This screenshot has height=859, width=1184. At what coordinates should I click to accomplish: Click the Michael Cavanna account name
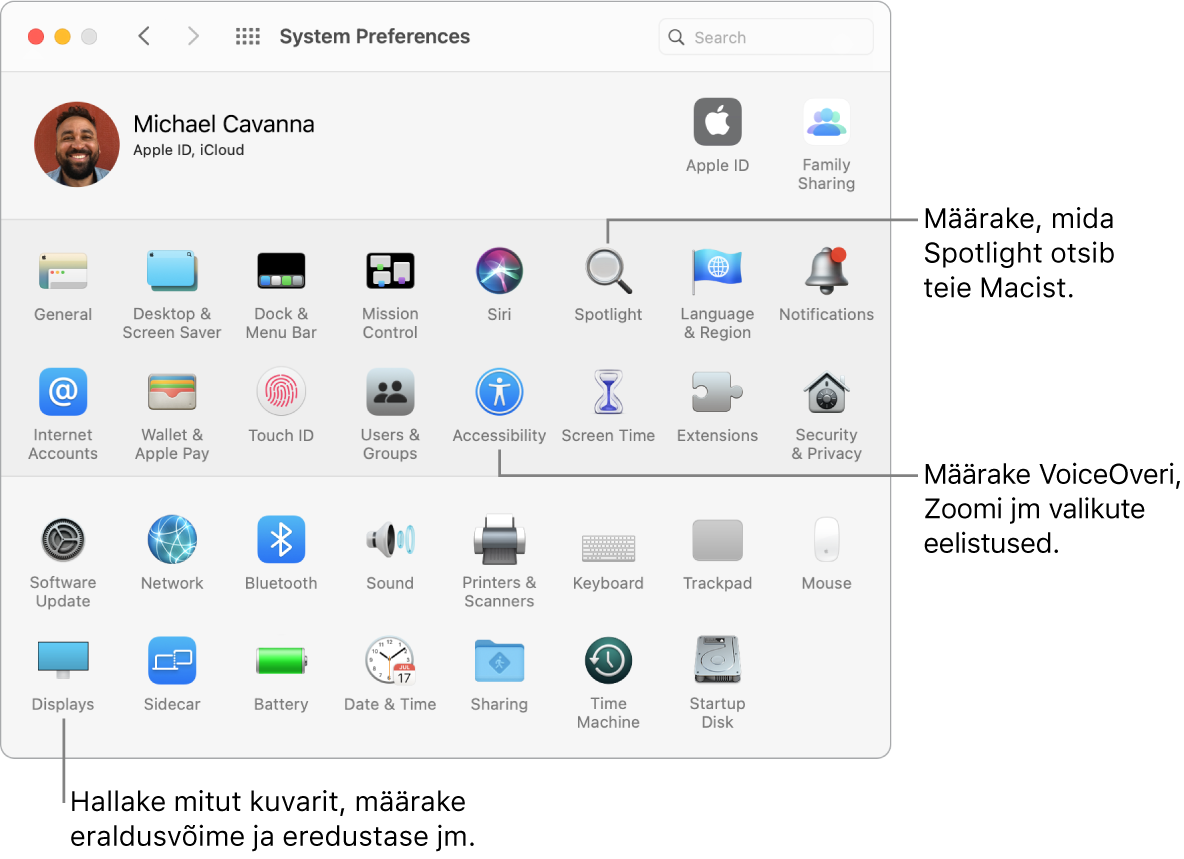pyautogui.click(x=224, y=124)
